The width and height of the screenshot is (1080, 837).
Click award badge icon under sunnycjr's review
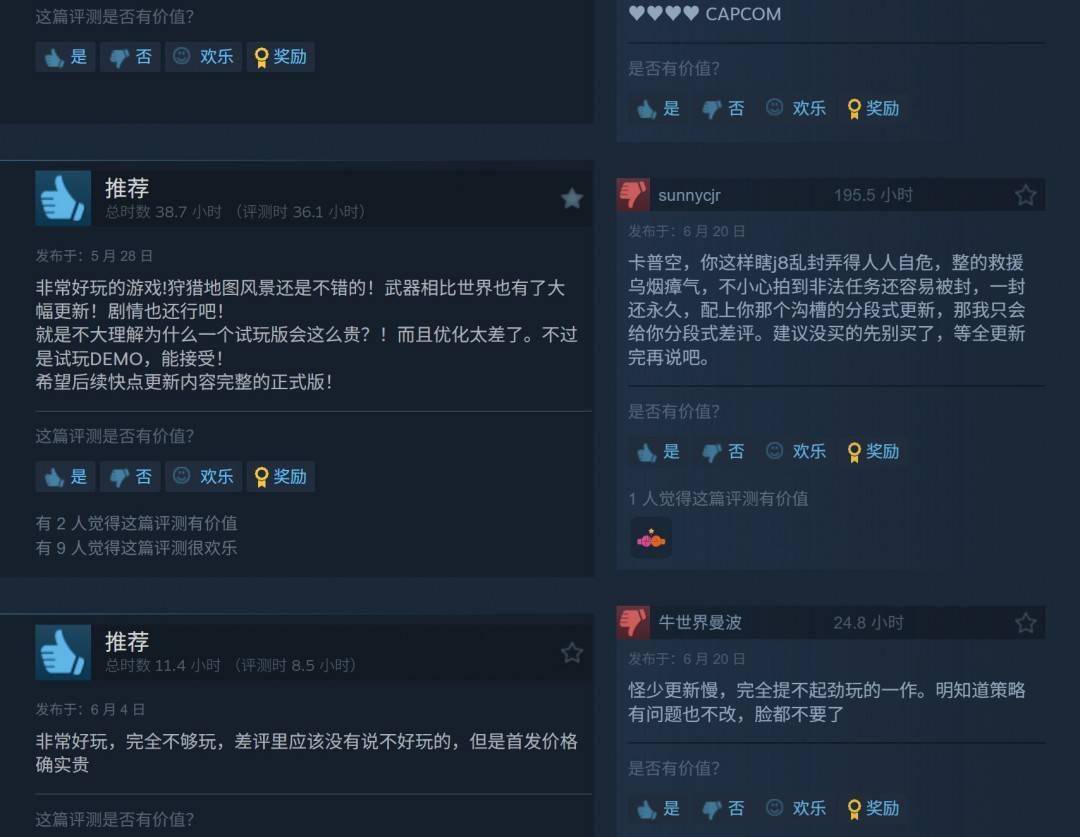(x=651, y=538)
